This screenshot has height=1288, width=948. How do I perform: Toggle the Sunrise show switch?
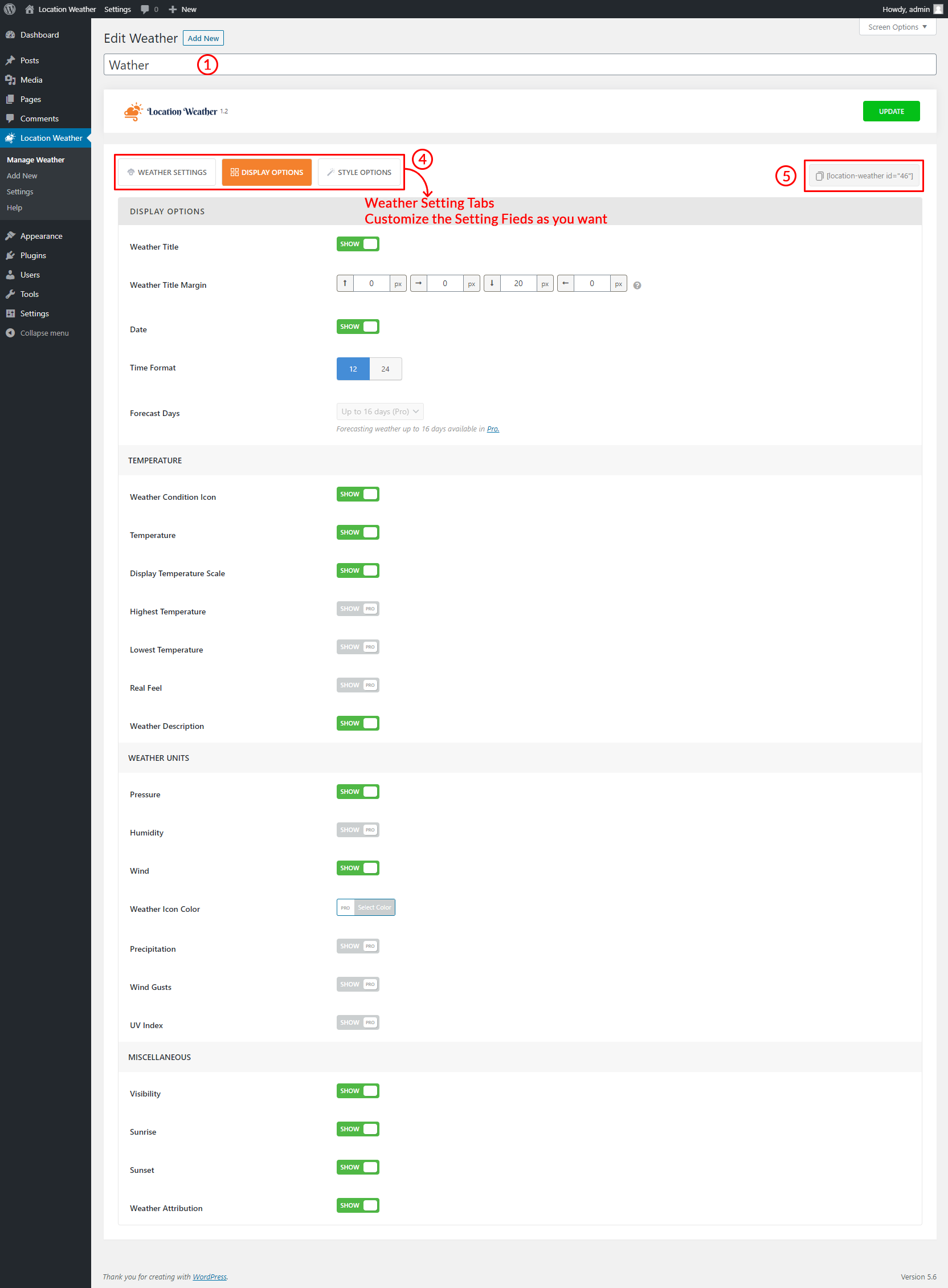coord(358,1128)
